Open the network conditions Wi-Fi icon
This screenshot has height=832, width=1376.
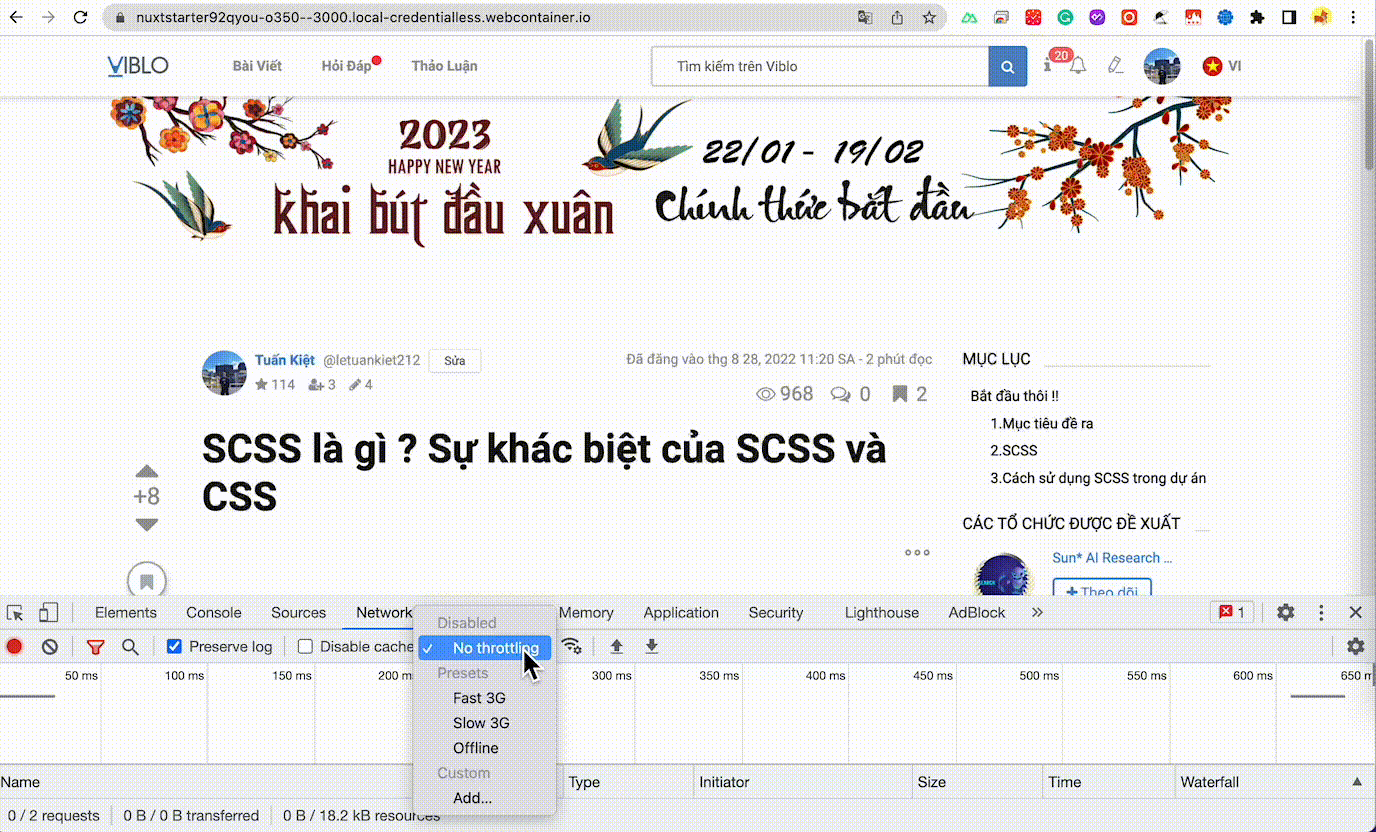click(572, 647)
